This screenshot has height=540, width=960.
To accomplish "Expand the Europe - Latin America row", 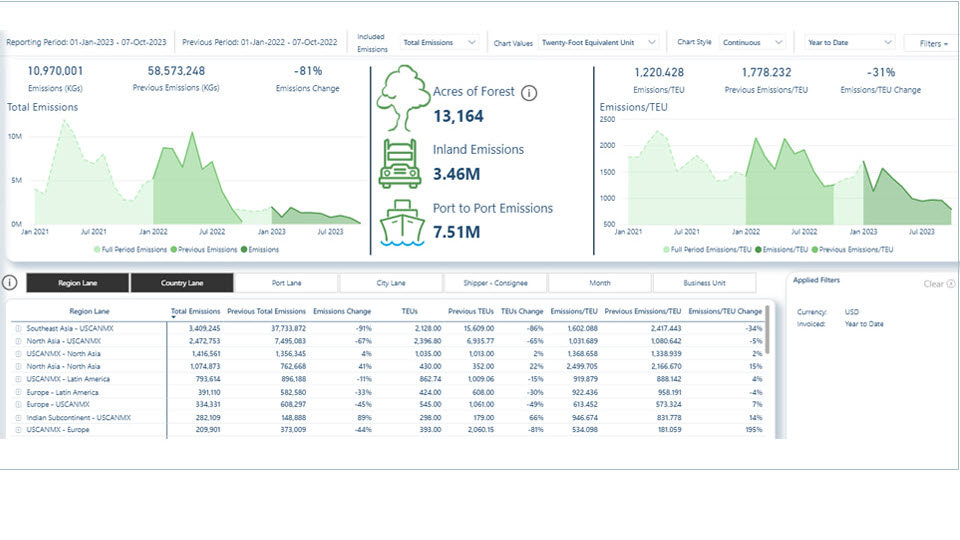I will coord(18,392).
